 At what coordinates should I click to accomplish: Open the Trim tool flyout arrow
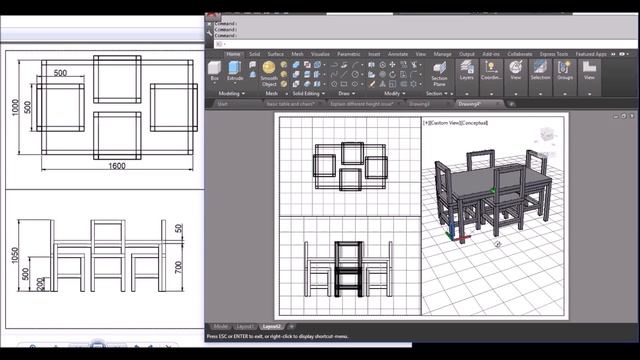pos(420,64)
